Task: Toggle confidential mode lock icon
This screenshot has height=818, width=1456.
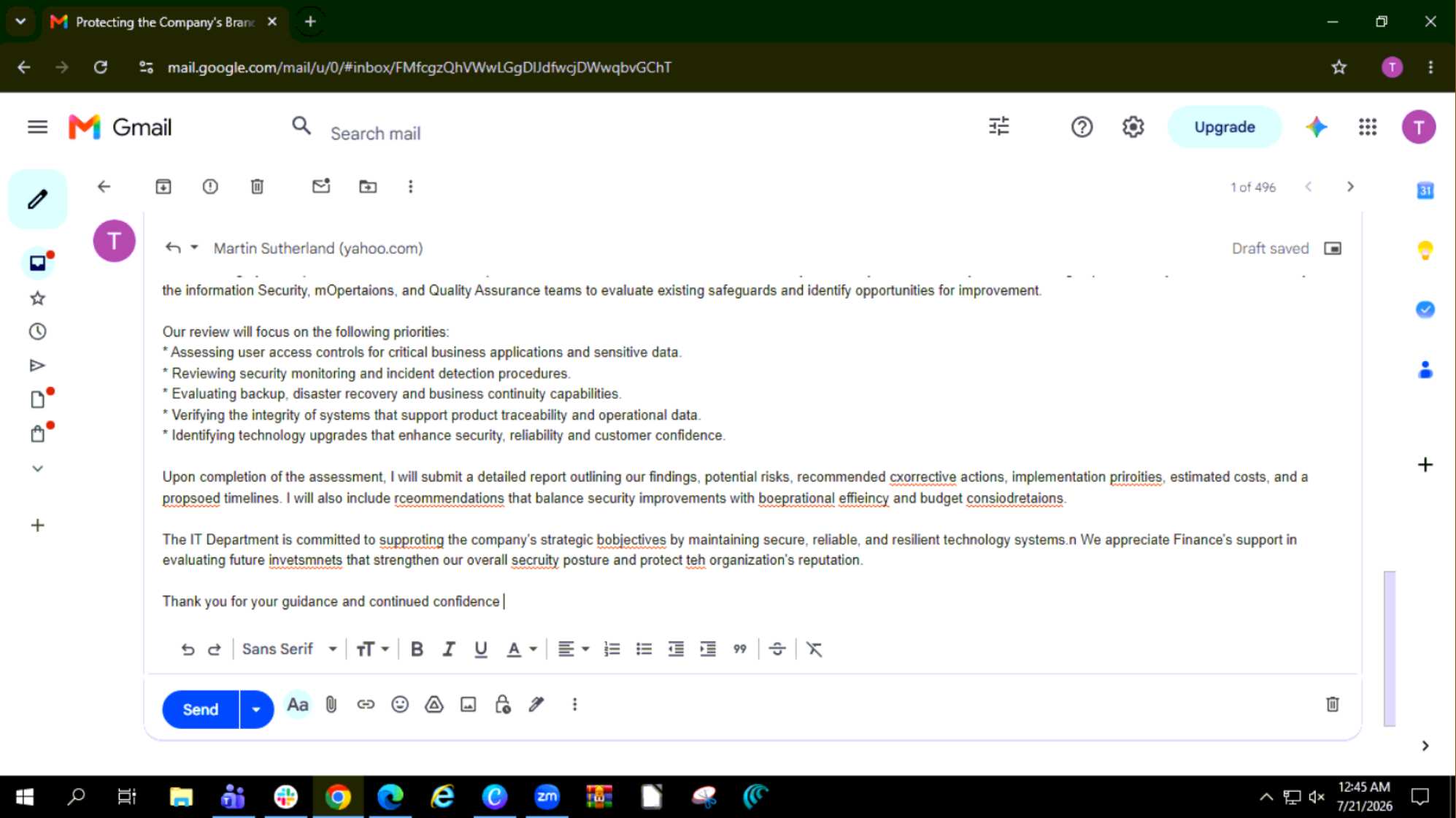Action: 503,704
